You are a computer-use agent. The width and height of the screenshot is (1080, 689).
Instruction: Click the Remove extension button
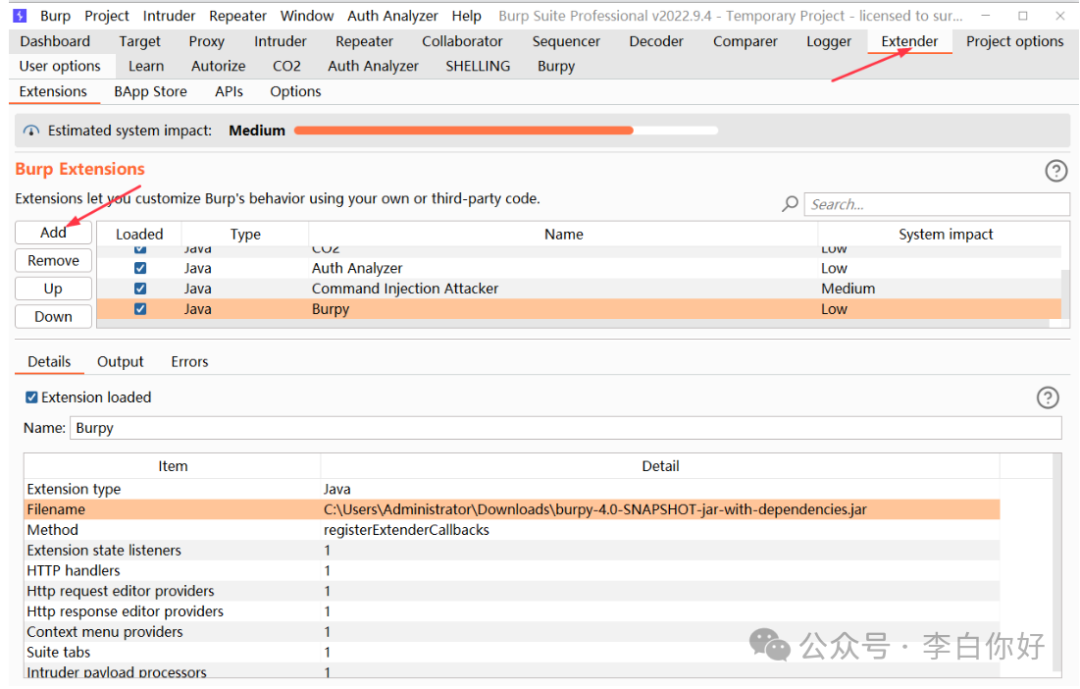point(53,260)
